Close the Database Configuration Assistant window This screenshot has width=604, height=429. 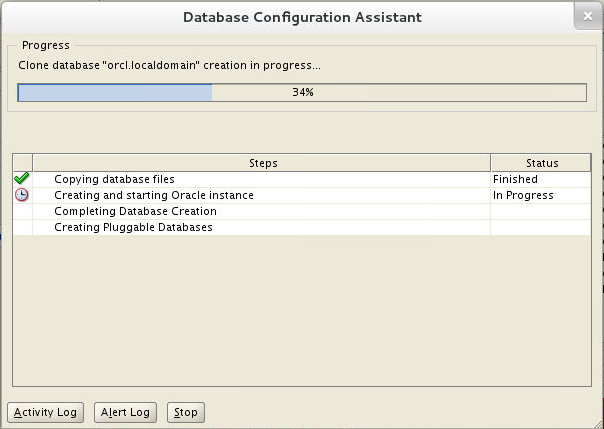coord(588,16)
